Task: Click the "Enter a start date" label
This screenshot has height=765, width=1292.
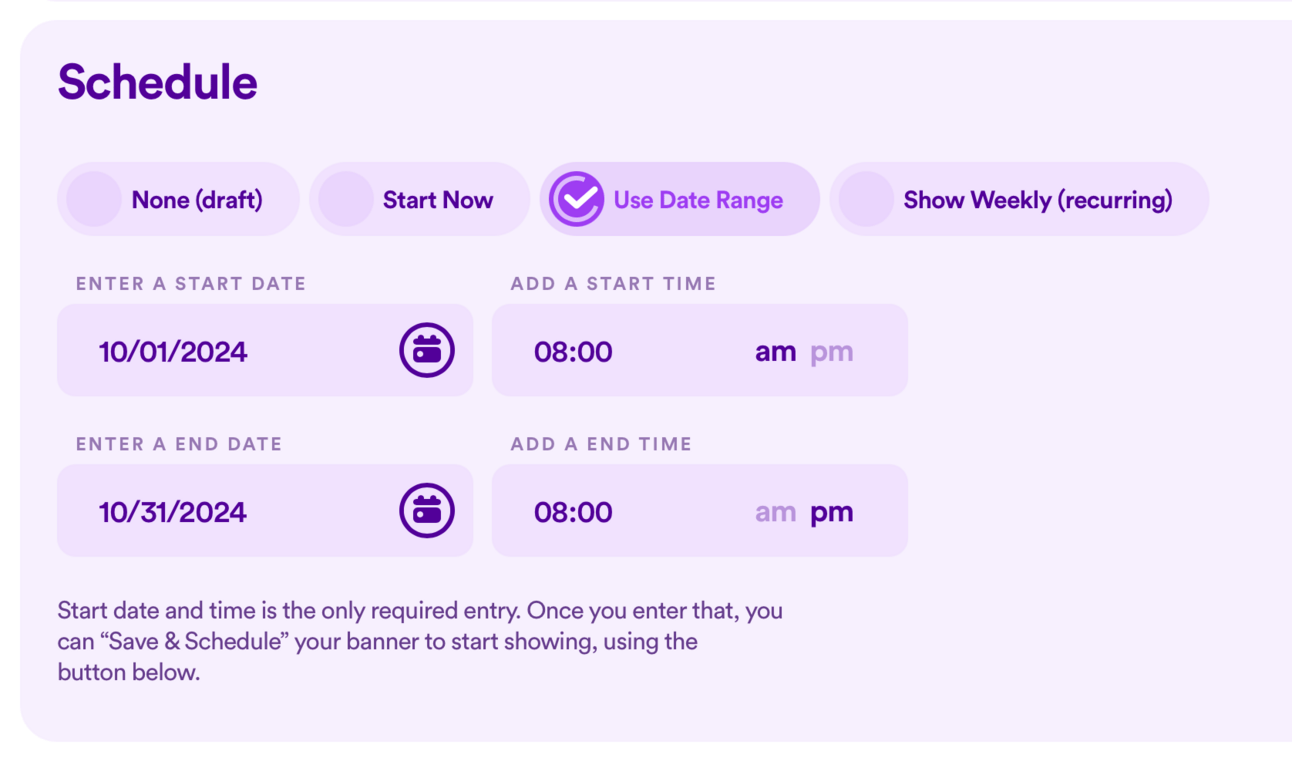Action: [x=191, y=284]
